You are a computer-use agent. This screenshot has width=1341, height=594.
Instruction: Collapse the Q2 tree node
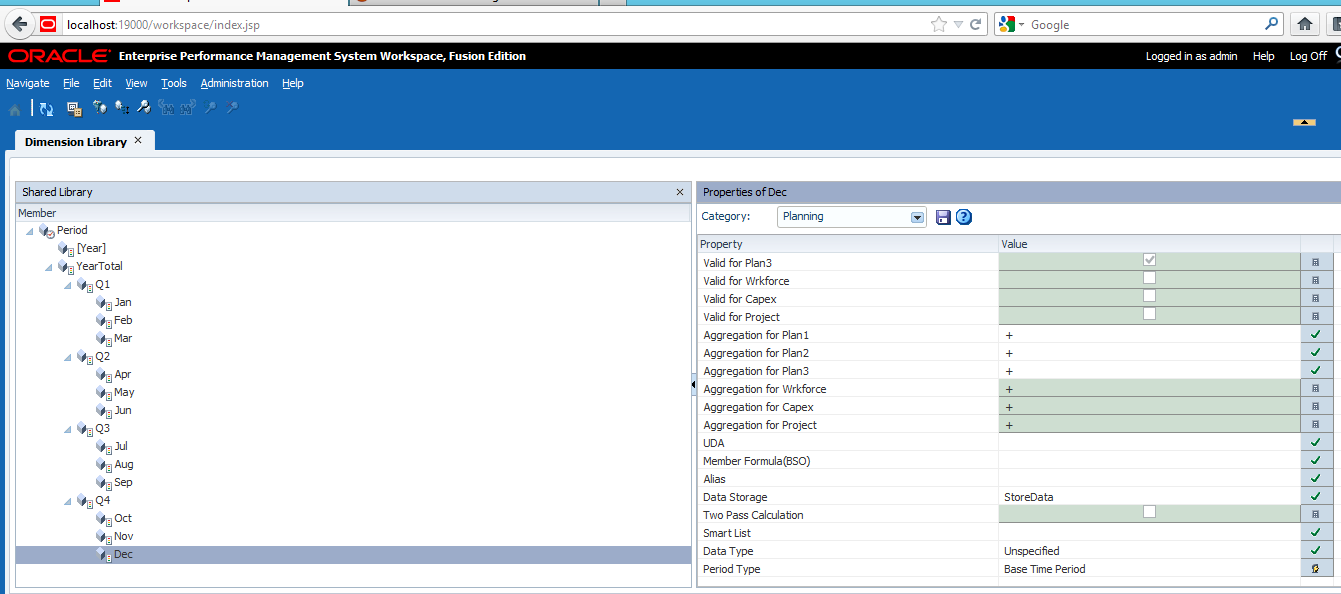pos(67,357)
